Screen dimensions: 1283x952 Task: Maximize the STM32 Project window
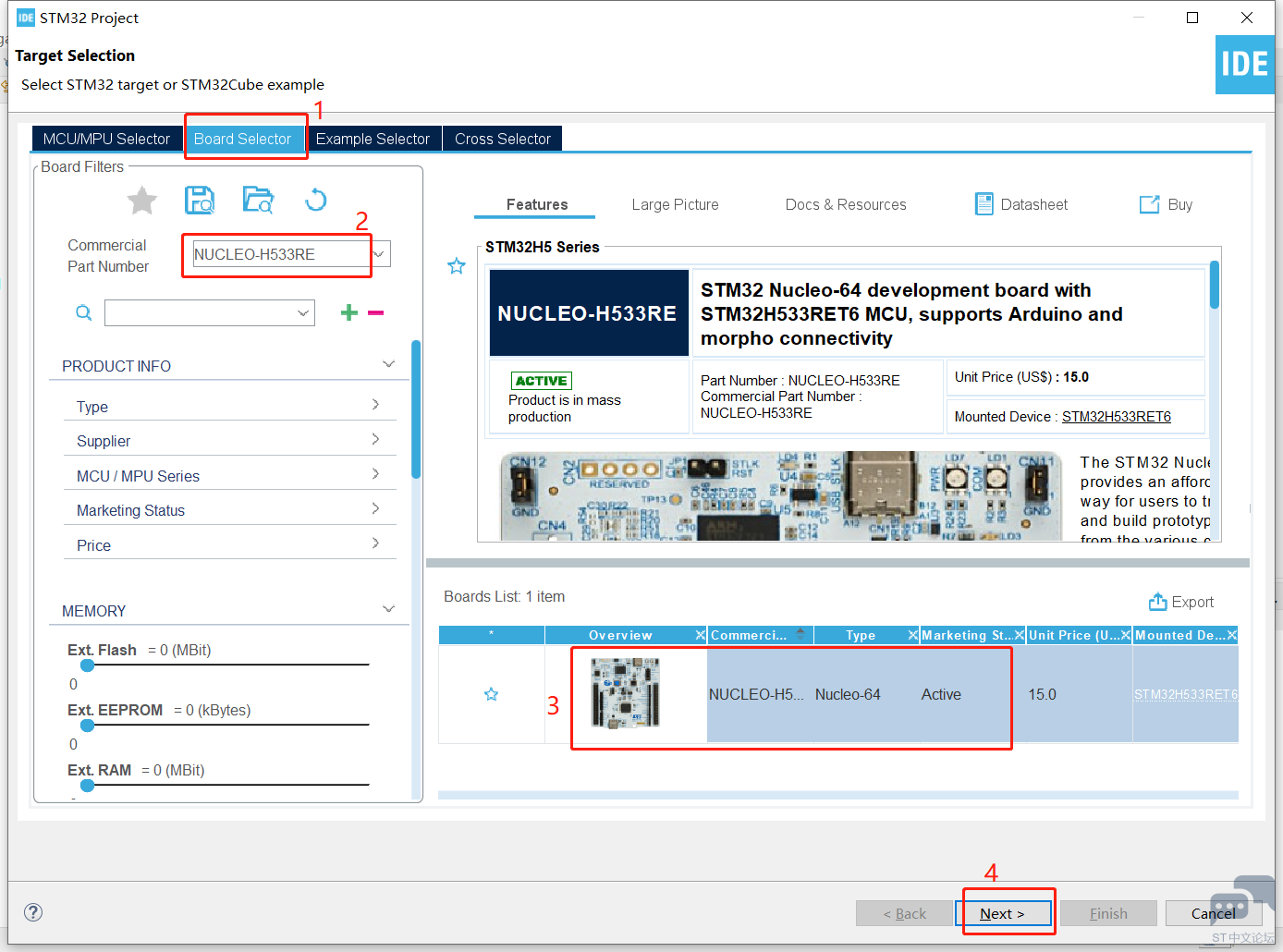[1192, 18]
